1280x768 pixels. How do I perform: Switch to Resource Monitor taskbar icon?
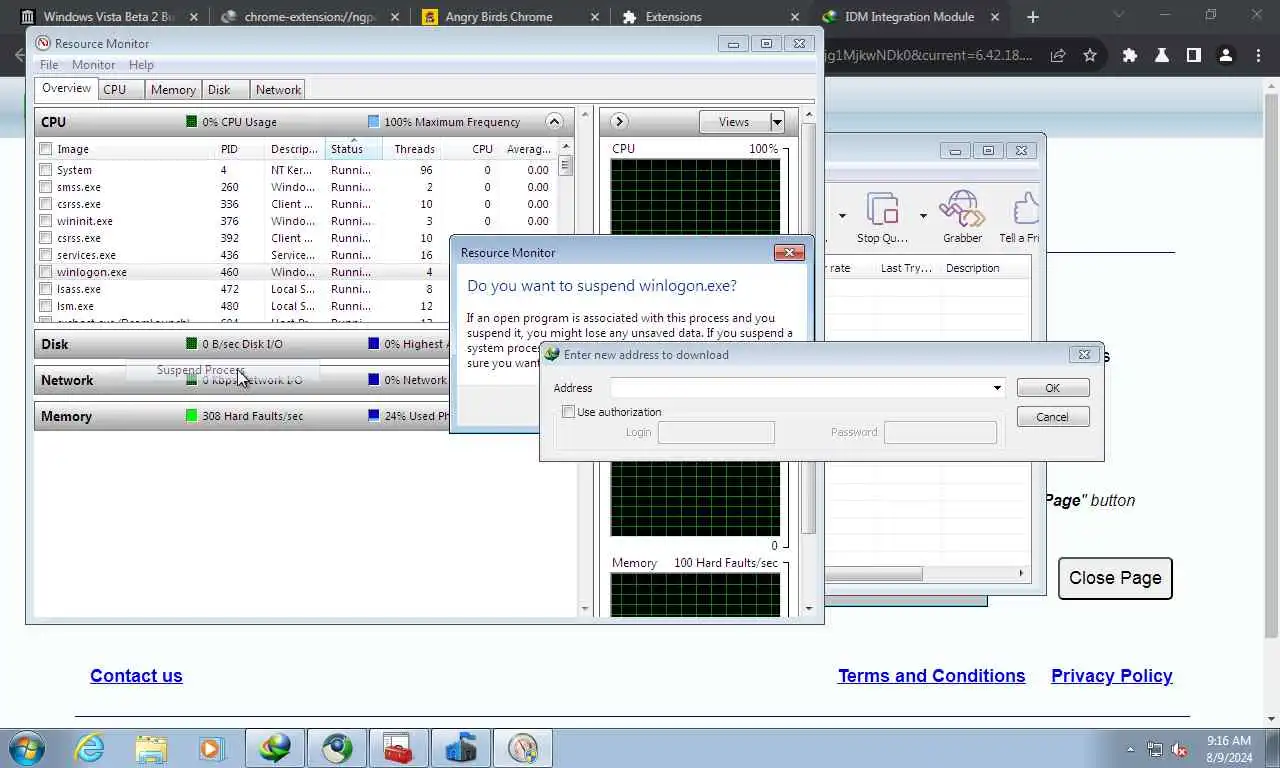523,748
